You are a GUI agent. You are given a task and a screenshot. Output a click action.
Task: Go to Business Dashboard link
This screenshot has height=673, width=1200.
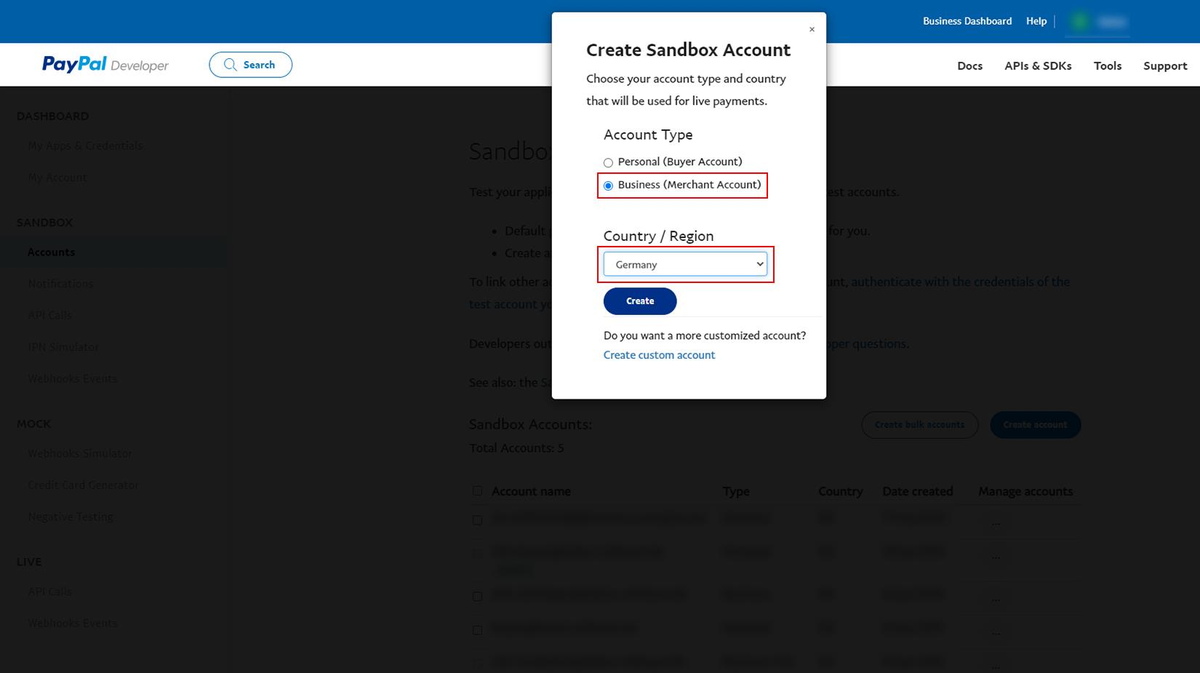tap(967, 21)
